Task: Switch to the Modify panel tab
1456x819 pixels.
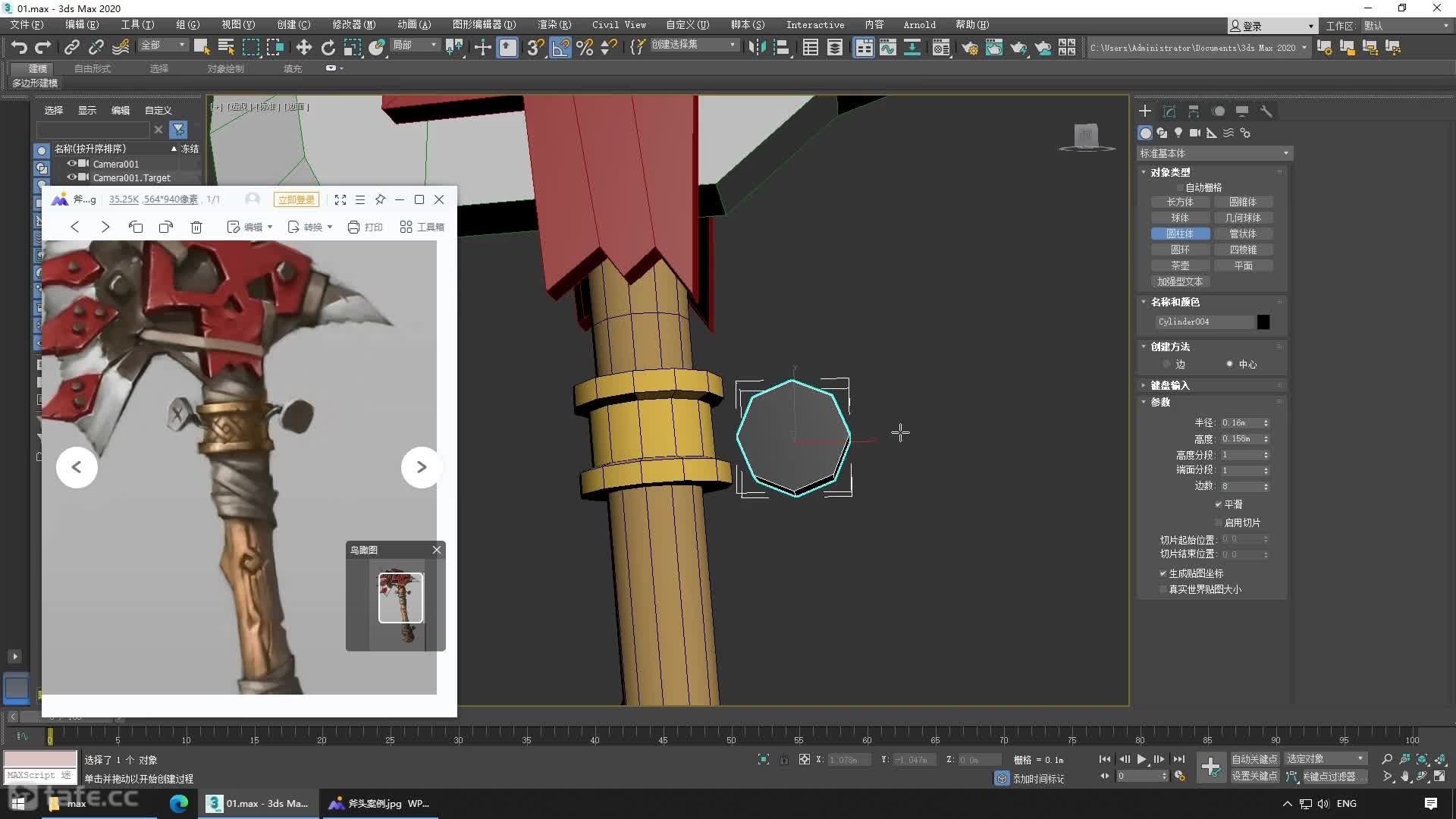Action: tap(1169, 111)
